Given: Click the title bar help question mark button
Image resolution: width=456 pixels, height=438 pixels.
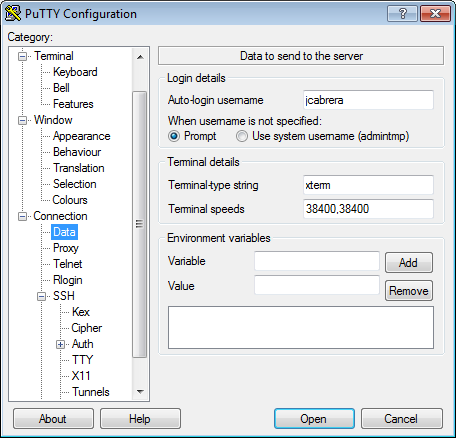Looking at the screenshot, I should coord(402,14).
